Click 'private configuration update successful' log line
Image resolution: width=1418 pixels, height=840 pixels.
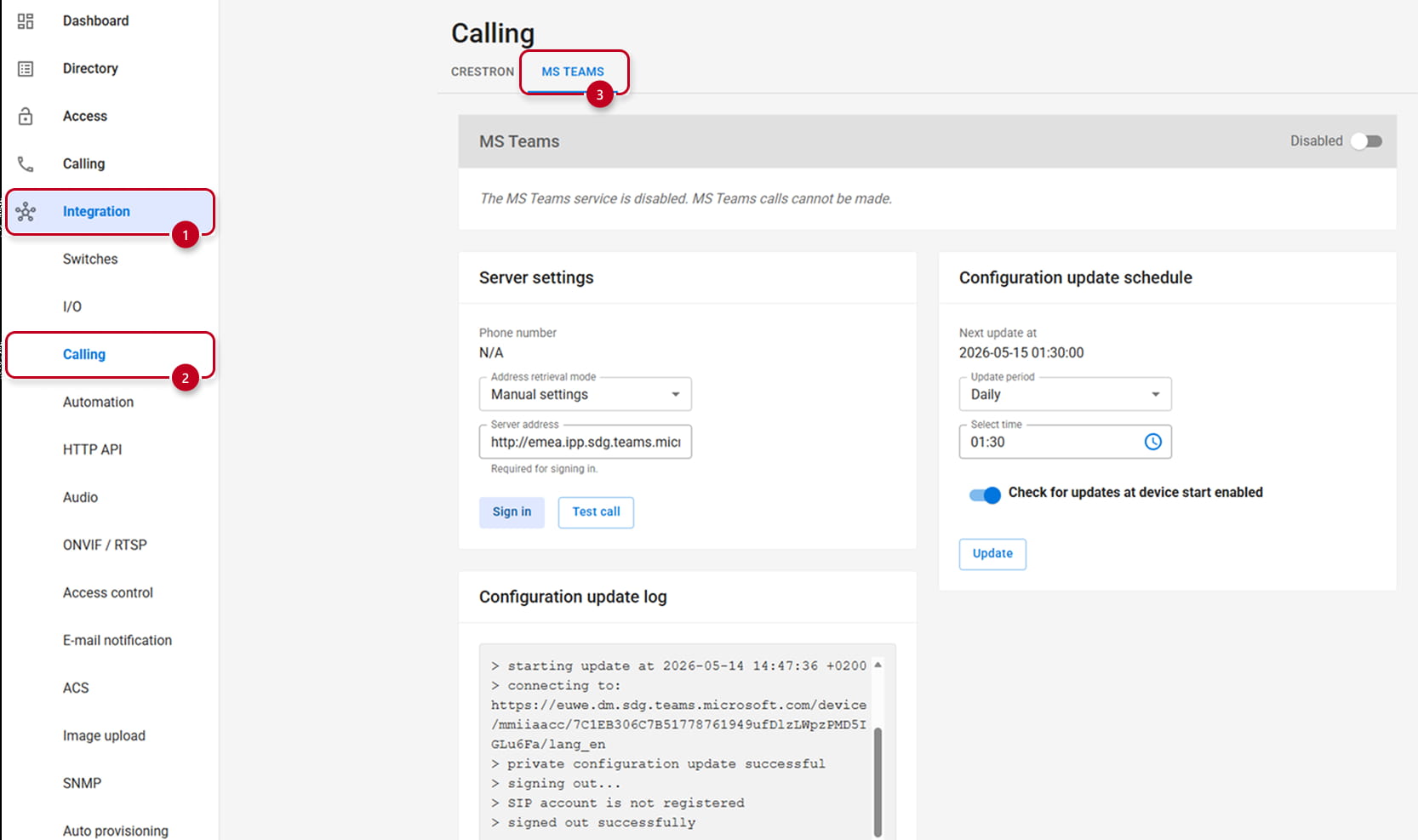(x=658, y=763)
